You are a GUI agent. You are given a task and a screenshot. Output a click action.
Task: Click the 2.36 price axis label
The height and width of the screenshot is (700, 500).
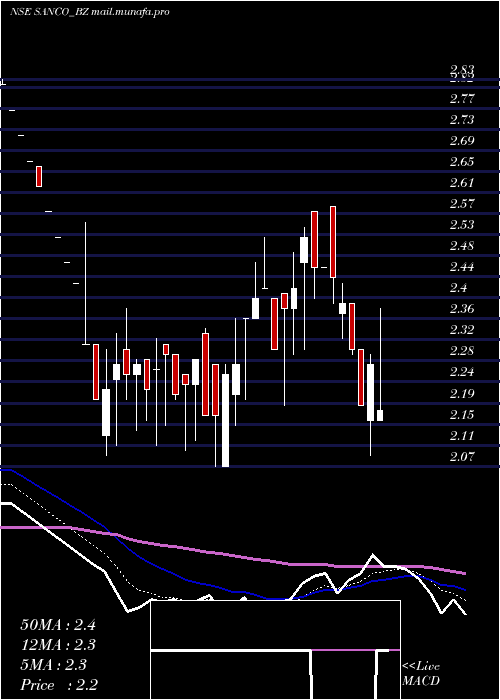coord(462,309)
